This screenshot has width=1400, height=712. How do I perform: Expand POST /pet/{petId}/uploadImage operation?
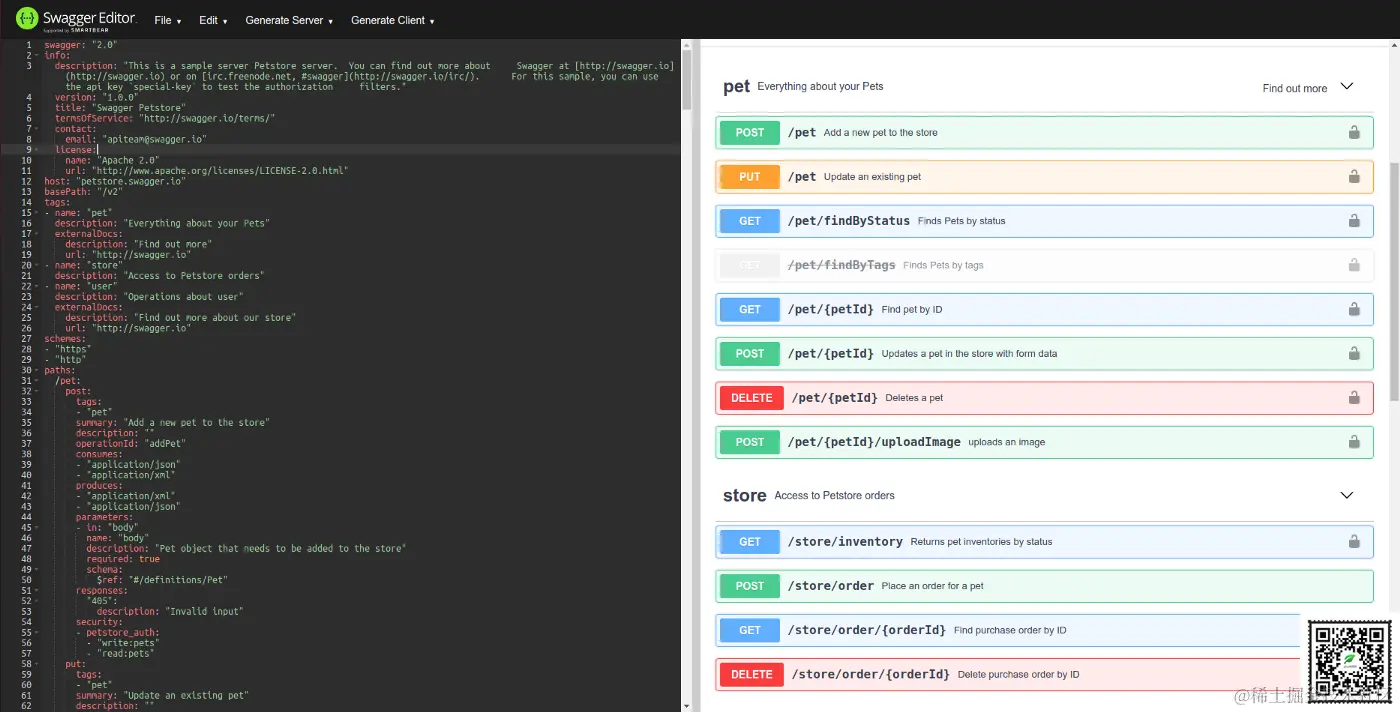(x=1044, y=441)
